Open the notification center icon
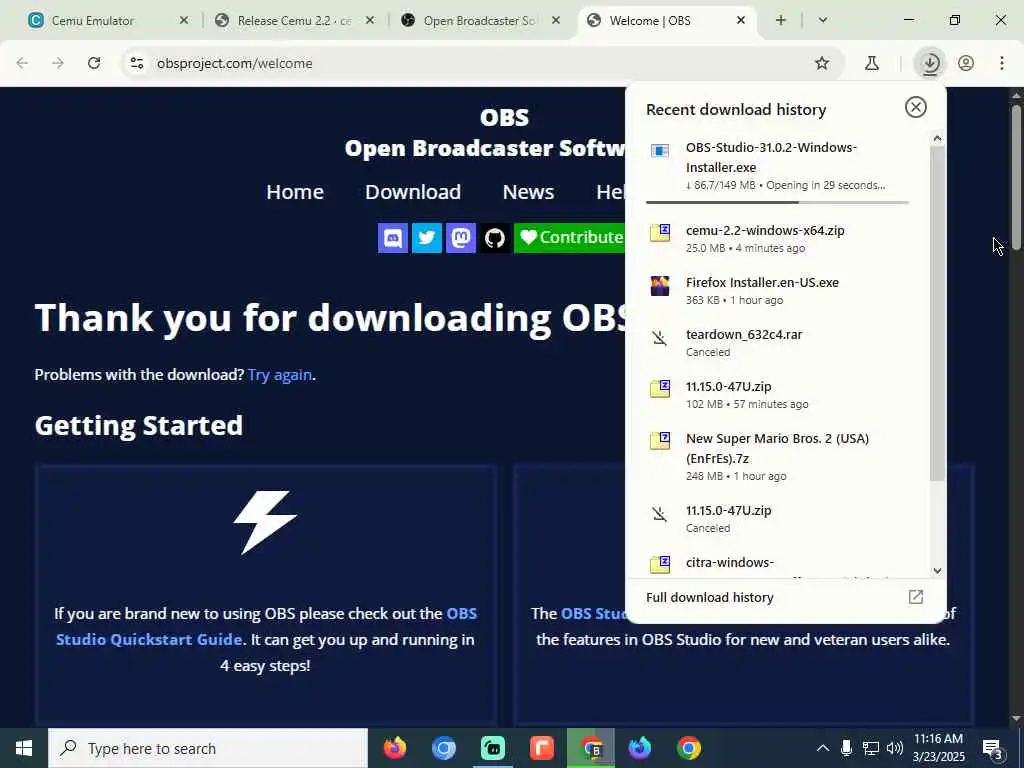Viewport: 1024px width, 768px height. click(993, 748)
